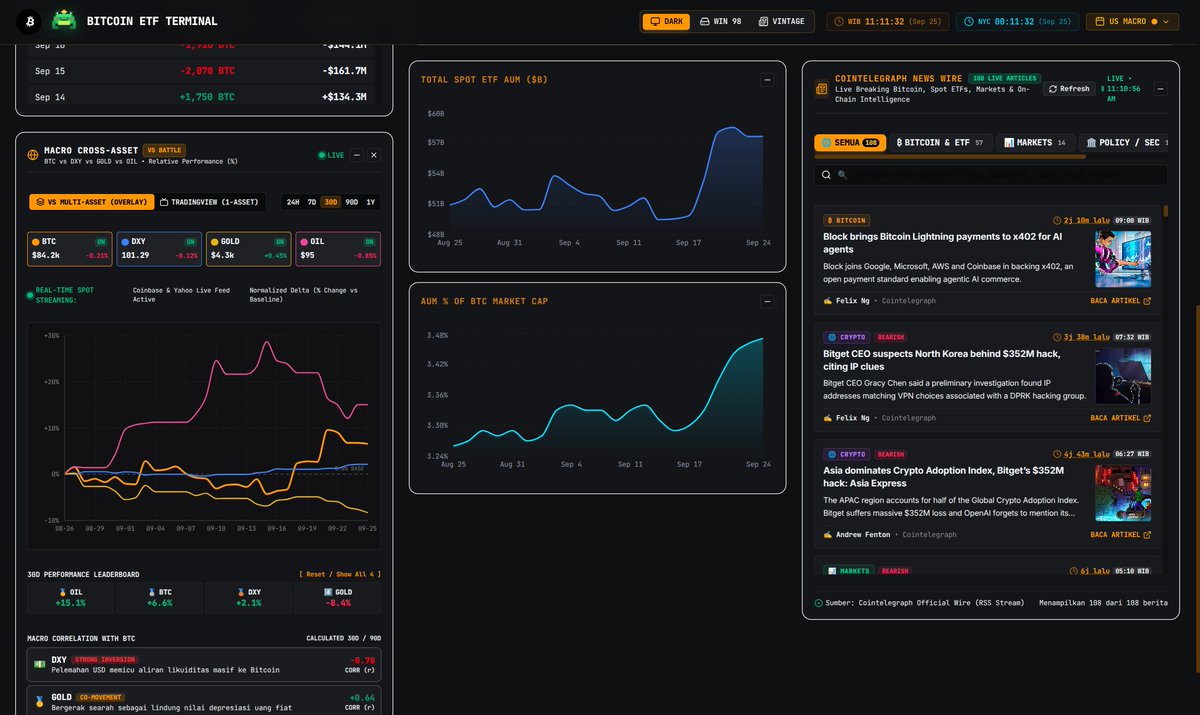Click the green pixel invader icon
The width and height of the screenshot is (1200, 715).
[65, 21]
